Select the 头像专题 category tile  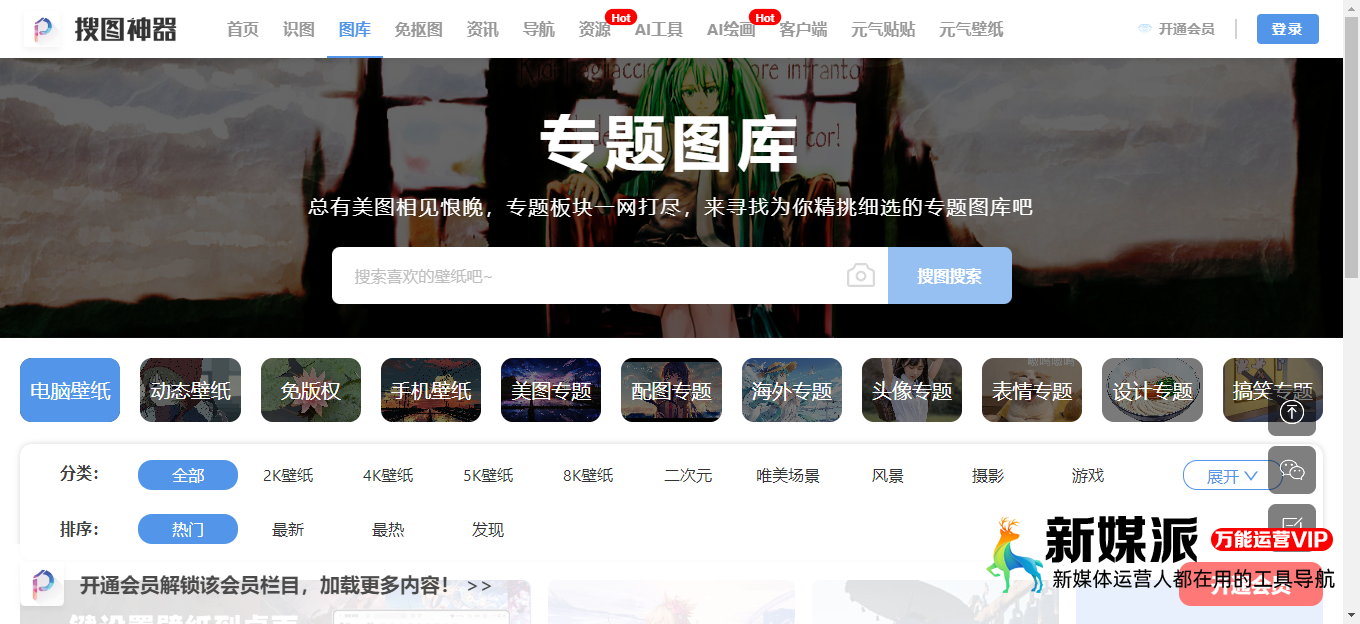[912, 390]
